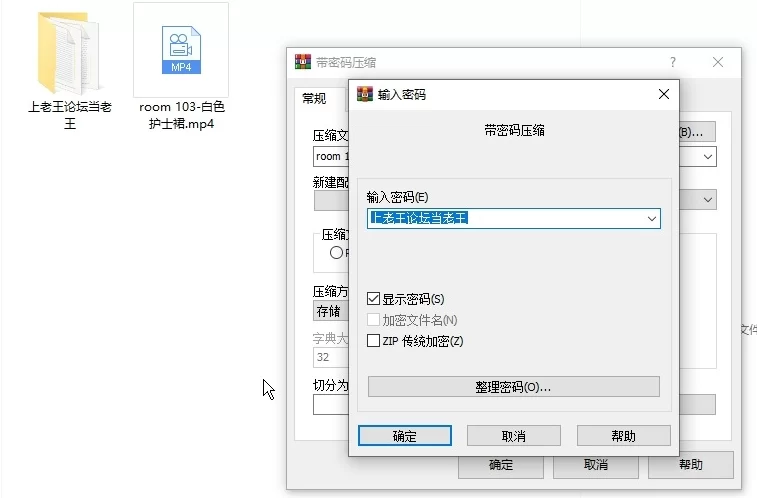Switch to the 常规 tab
The image size is (757, 498).
(x=314, y=99)
